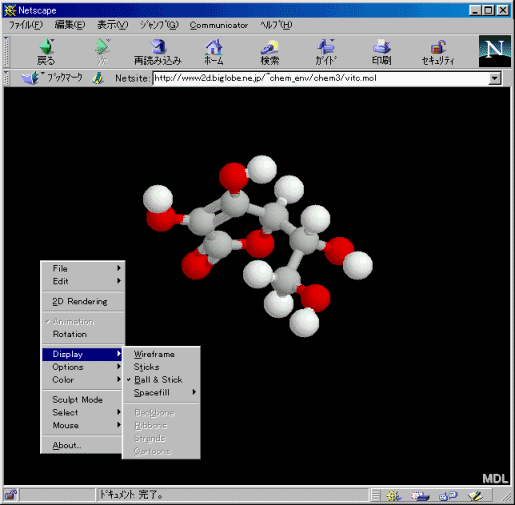Screen dimensions: 515x505
Task: Click the Netsite: label
Action: tap(133, 78)
